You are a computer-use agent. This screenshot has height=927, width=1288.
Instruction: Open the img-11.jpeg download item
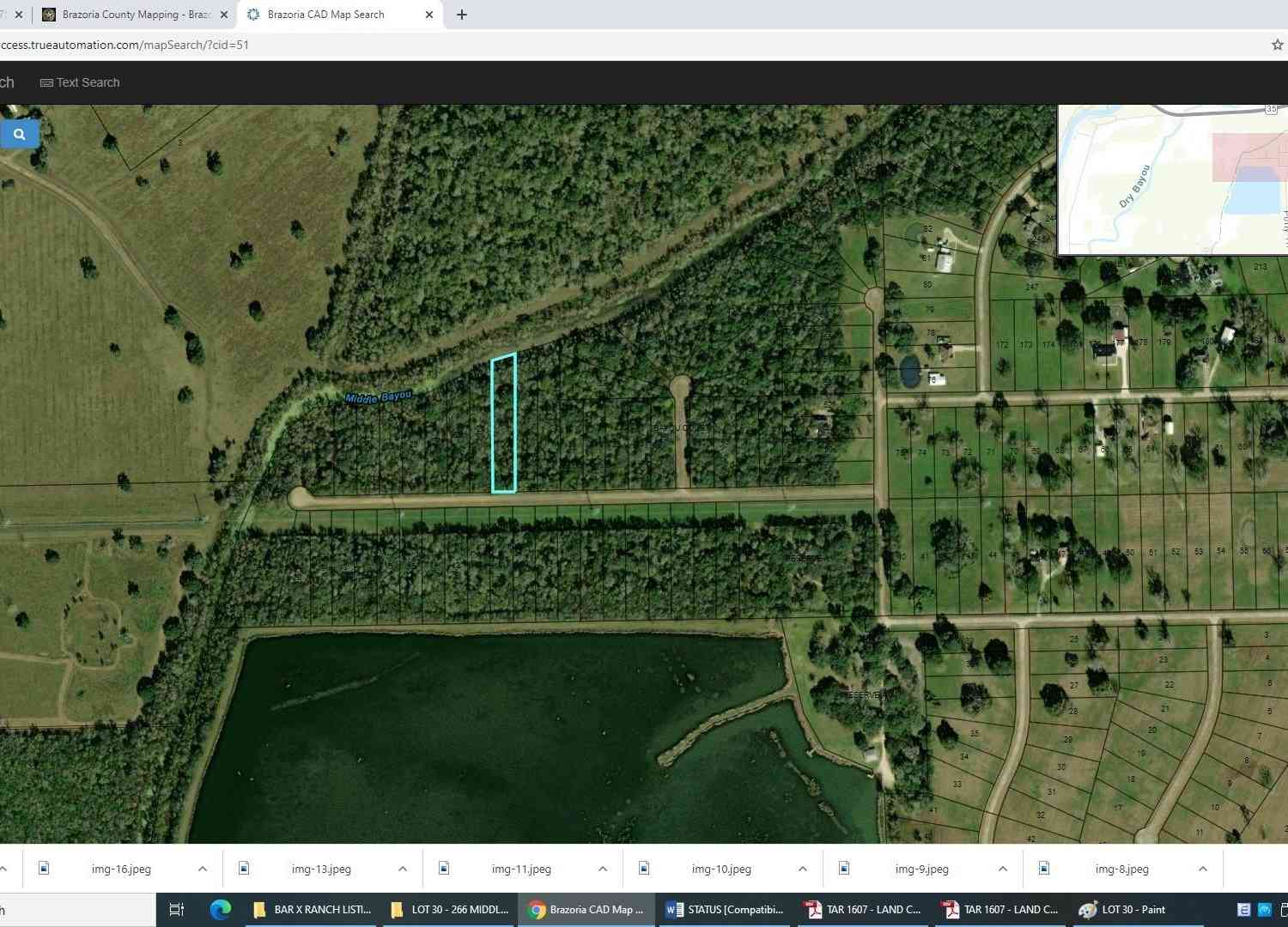(x=521, y=869)
